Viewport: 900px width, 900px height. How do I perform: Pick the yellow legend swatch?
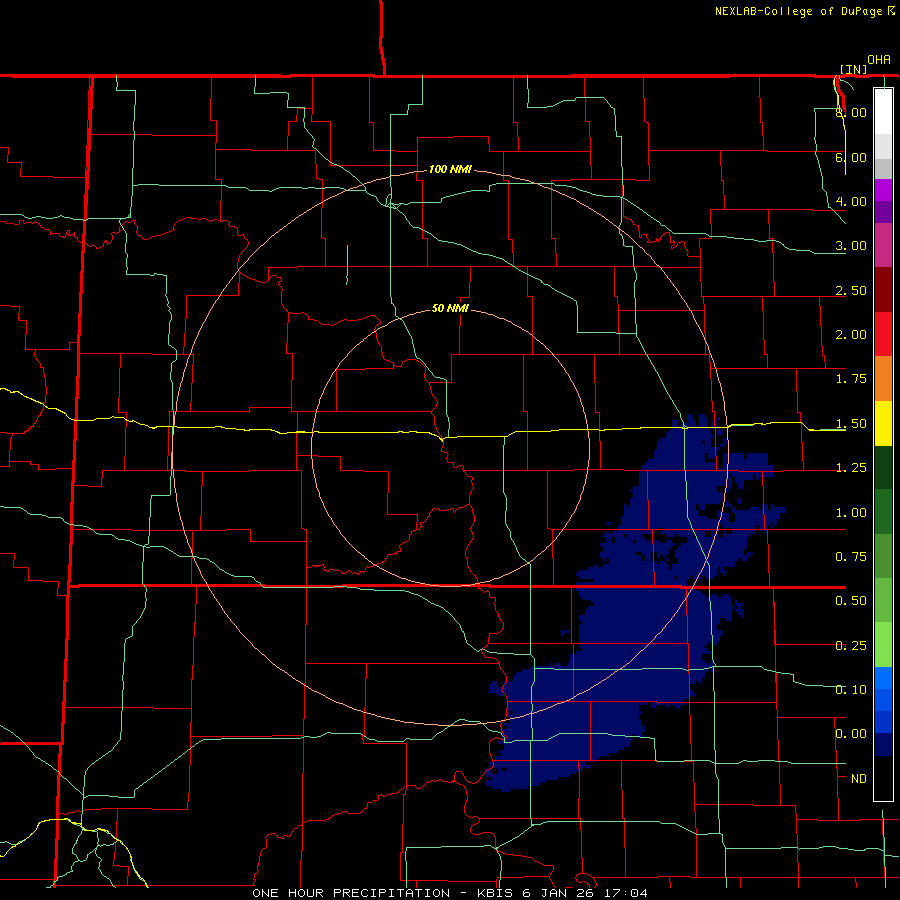click(x=883, y=423)
